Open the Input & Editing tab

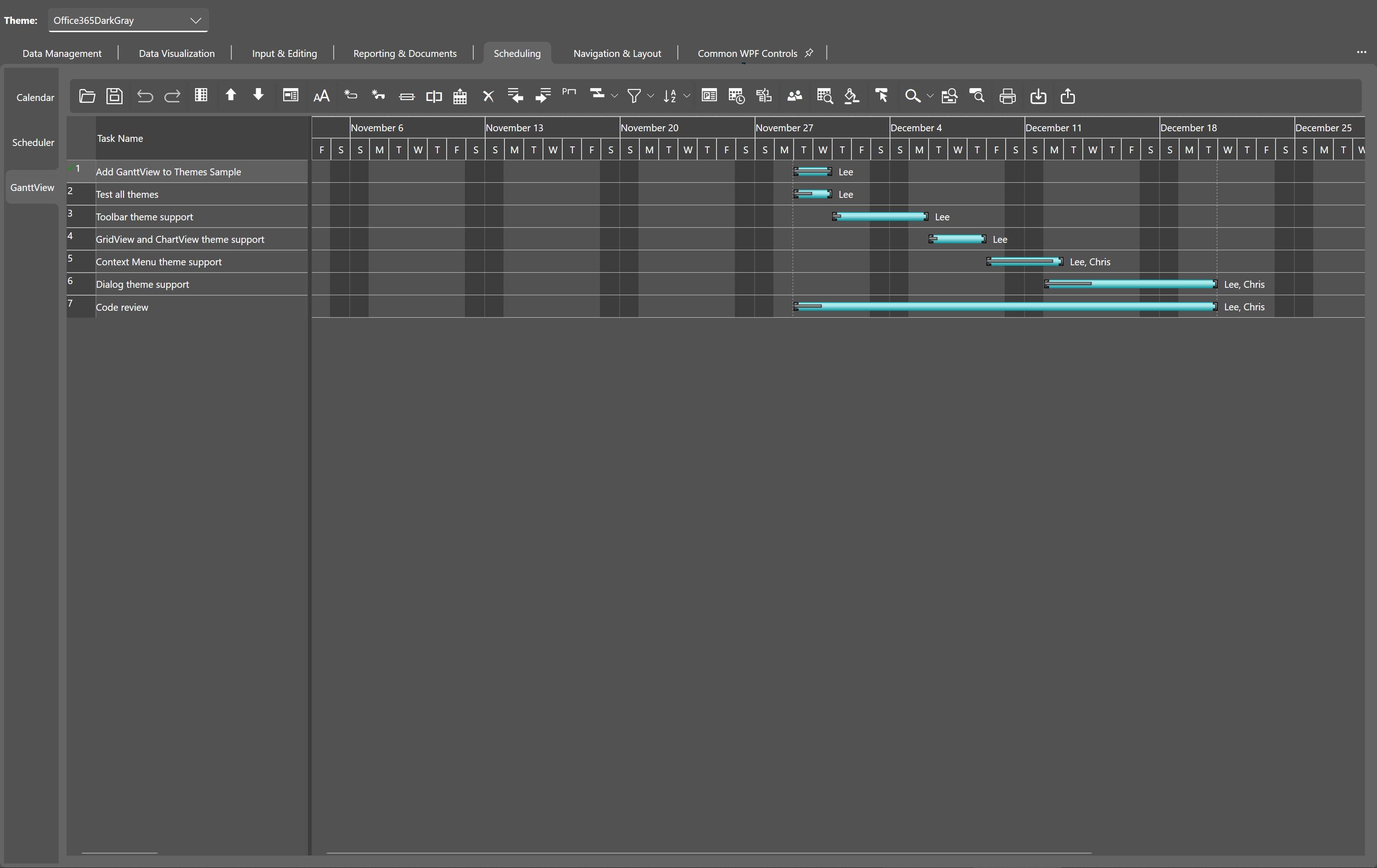click(x=284, y=53)
